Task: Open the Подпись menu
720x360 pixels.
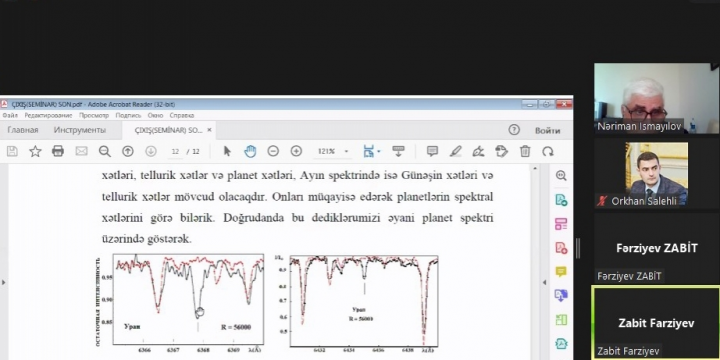Action: pos(128,115)
